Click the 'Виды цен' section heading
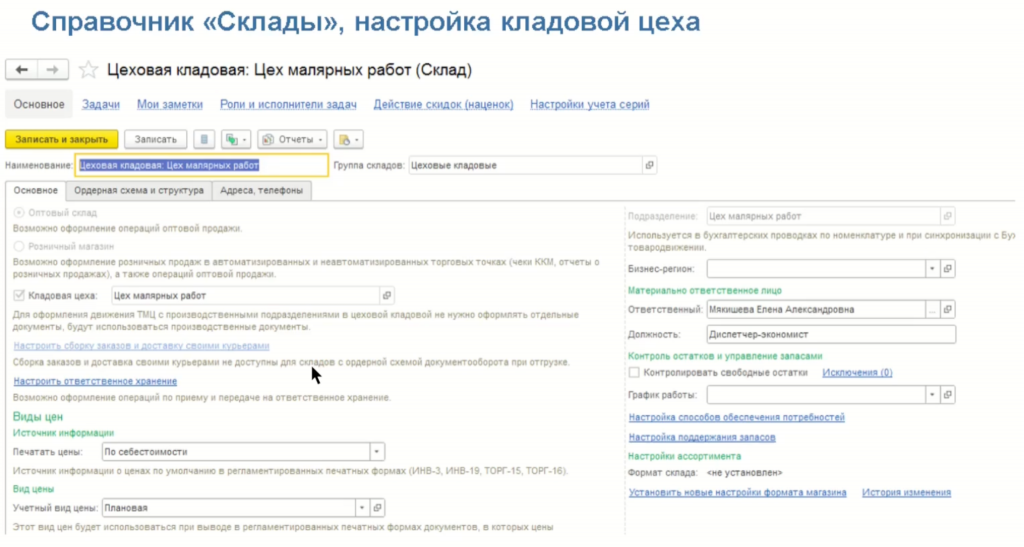 pyautogui.click(x=38, y=416)
